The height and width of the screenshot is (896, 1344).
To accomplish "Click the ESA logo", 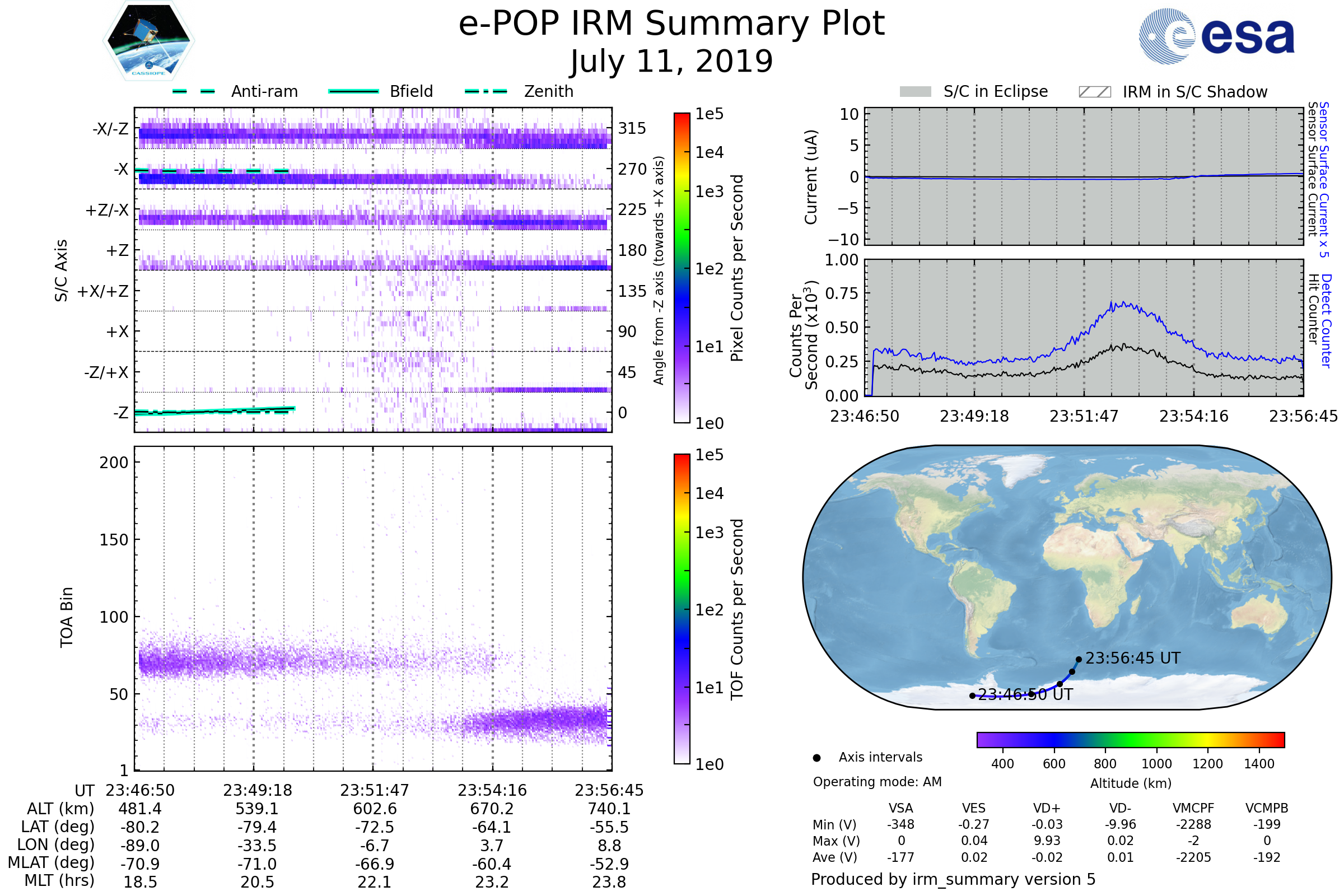I will pyautogui.click(x=1216, y=36).
